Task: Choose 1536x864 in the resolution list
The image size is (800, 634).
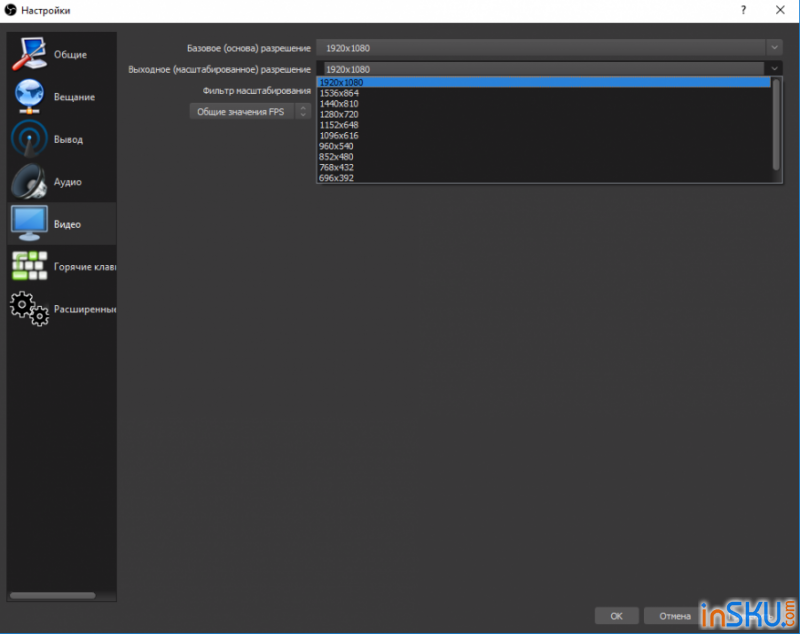Action: [x=543, y=93]
